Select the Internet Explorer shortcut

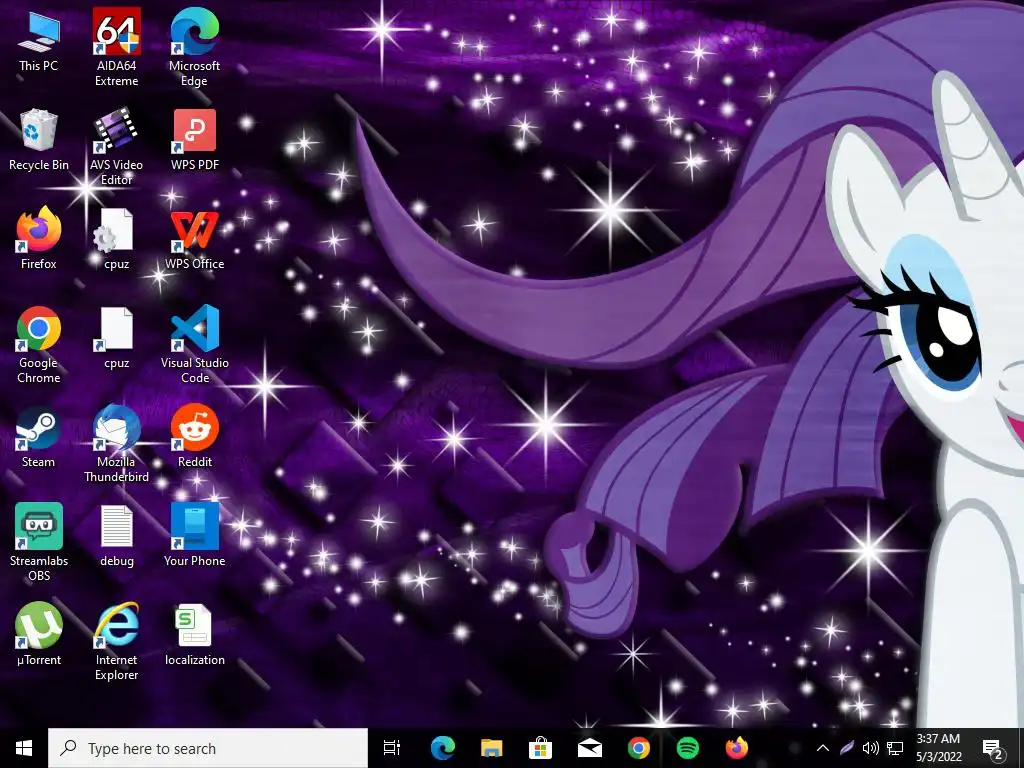(x=116, y=641)
